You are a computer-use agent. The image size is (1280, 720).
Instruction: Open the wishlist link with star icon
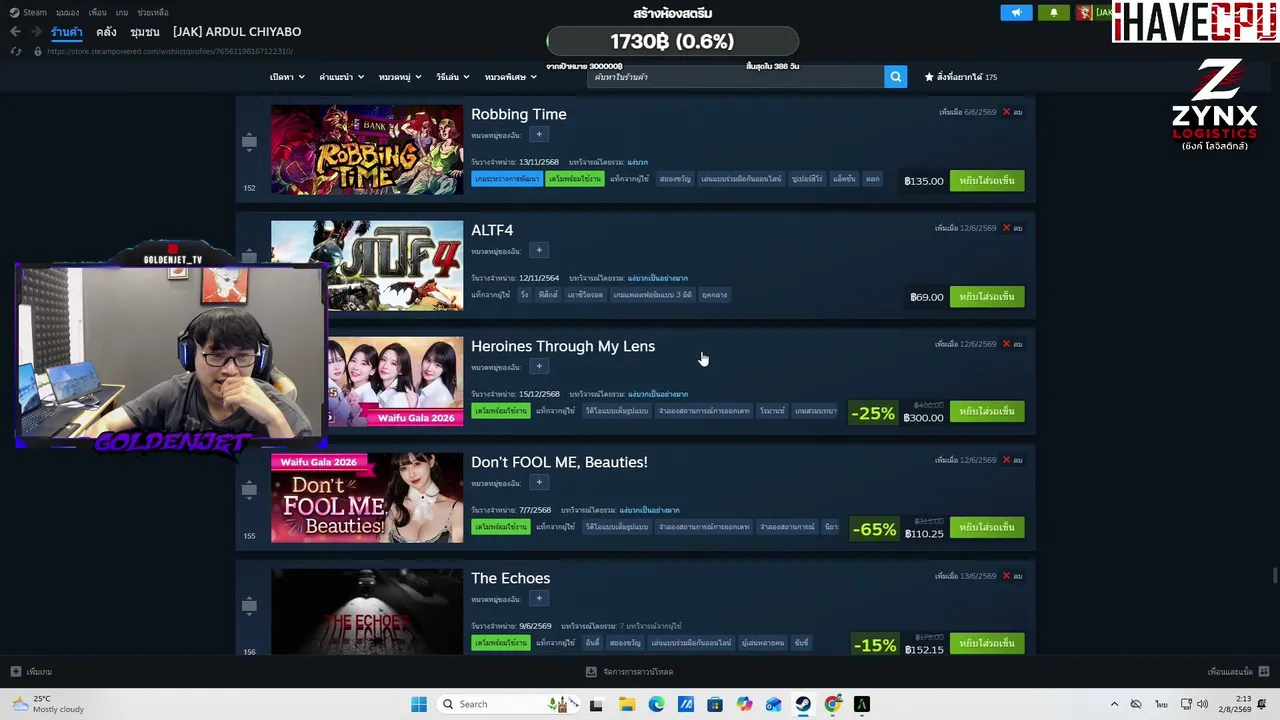click(x=961, y=77)
